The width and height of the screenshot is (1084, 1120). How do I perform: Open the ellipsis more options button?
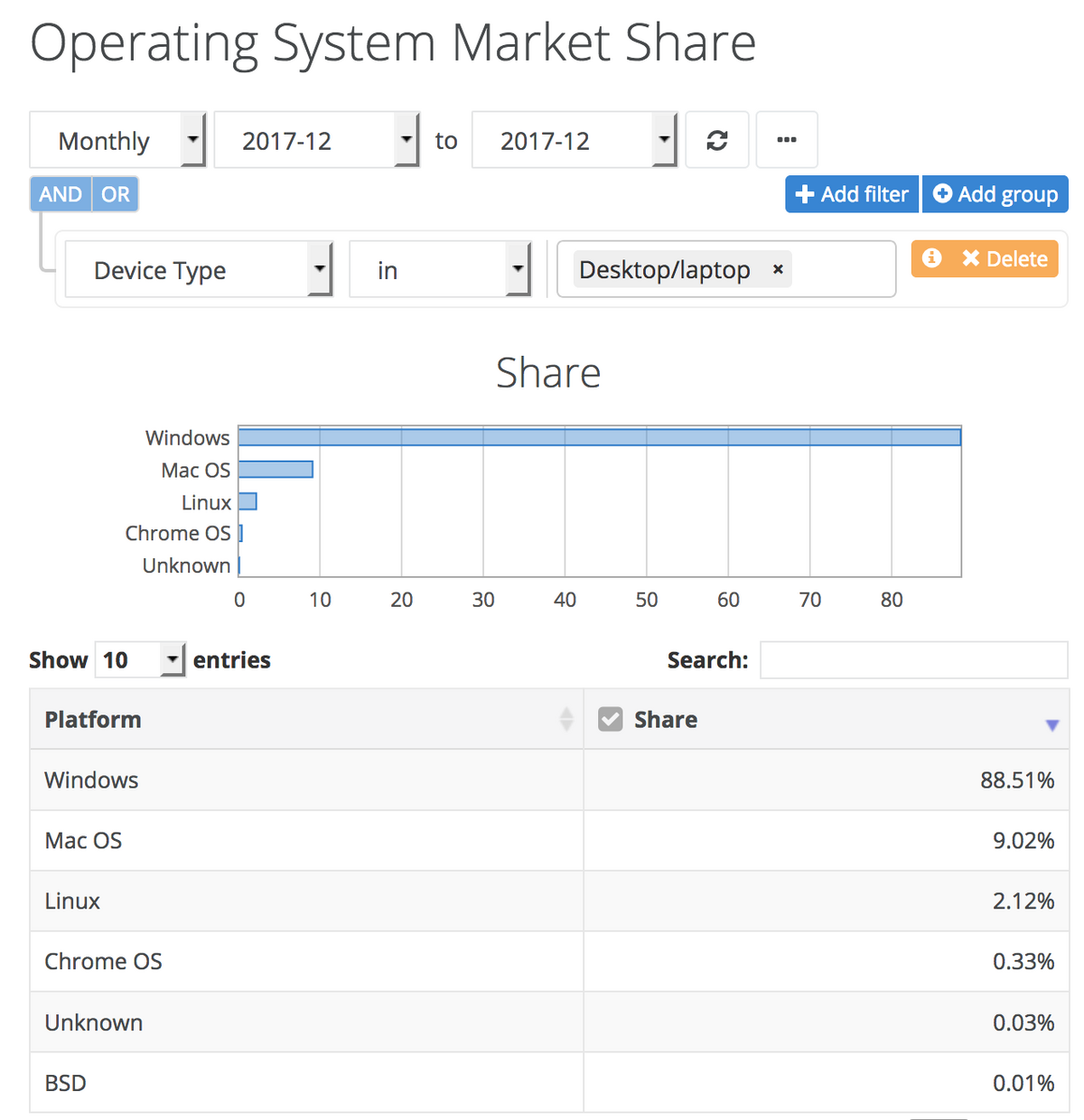pos(787,140)
